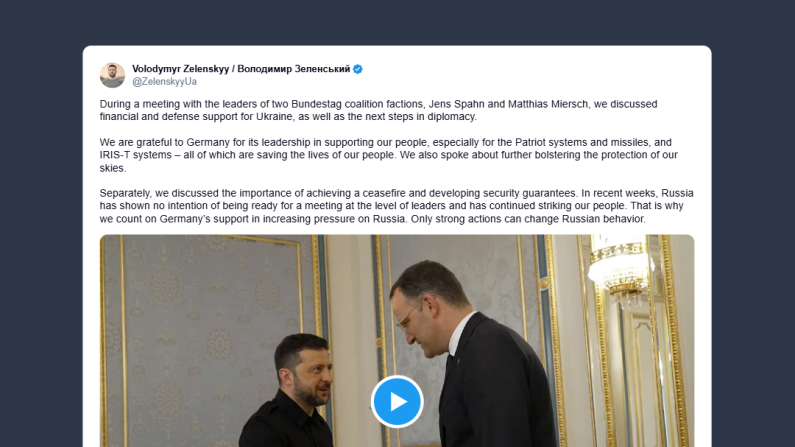795x447 pixels.
Task: Click the Volodymyr Zelenskyy display name
Action: click(x=180, y=69)
